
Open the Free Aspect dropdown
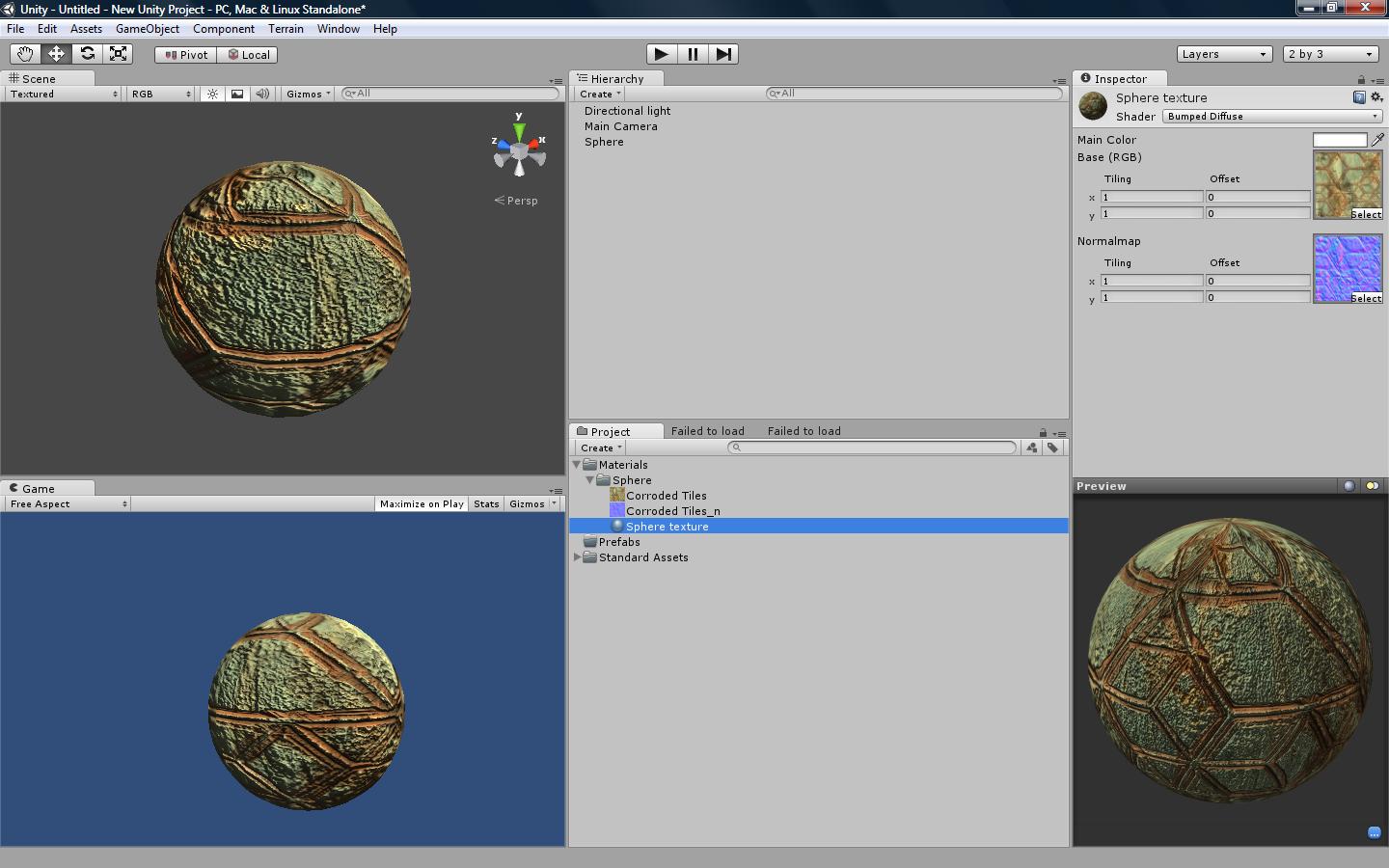68,503
